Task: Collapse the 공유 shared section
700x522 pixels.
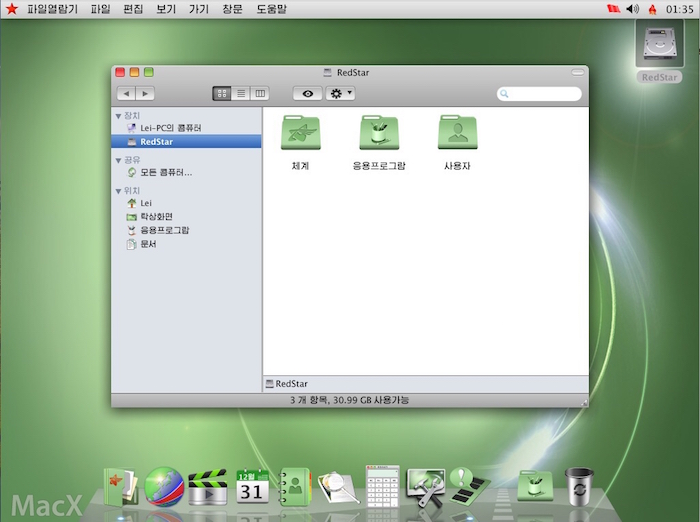Action: point(118,160)
